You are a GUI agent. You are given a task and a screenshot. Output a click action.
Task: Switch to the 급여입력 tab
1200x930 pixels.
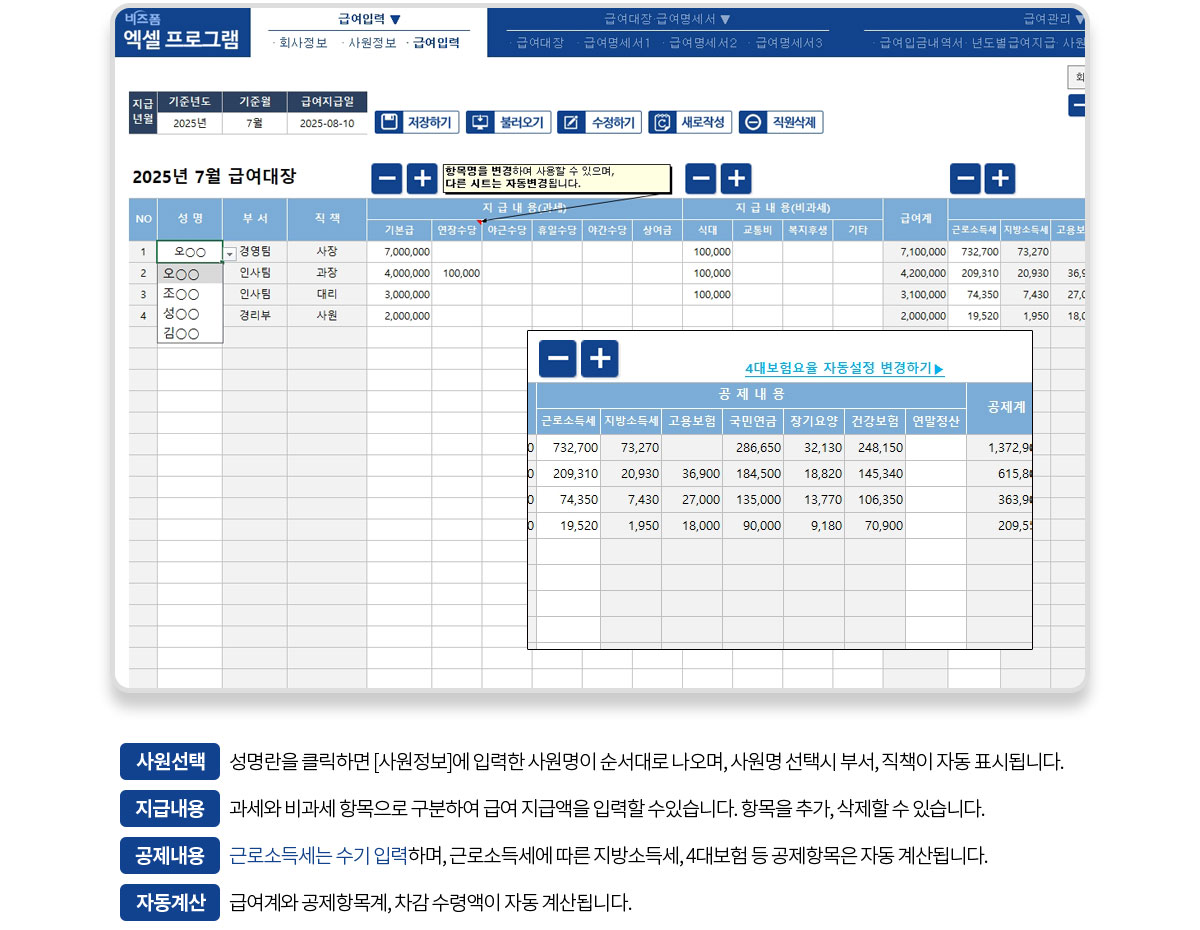(434, 43)
